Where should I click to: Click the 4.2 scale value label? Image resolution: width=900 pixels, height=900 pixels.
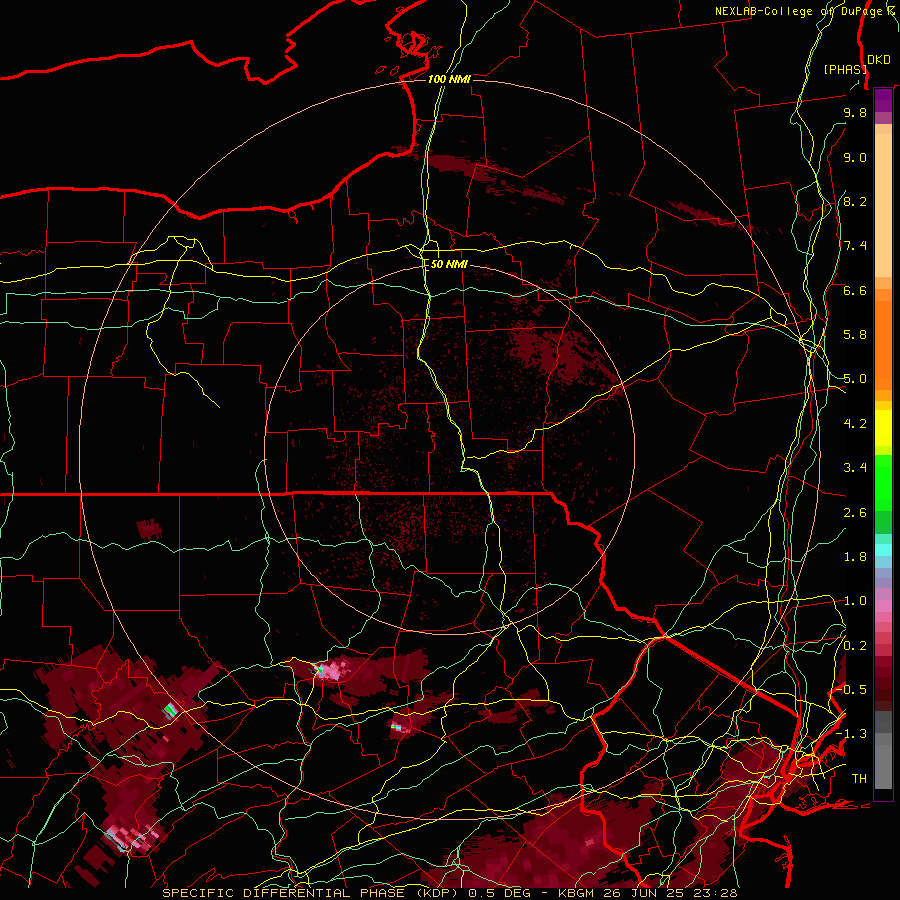855,424
